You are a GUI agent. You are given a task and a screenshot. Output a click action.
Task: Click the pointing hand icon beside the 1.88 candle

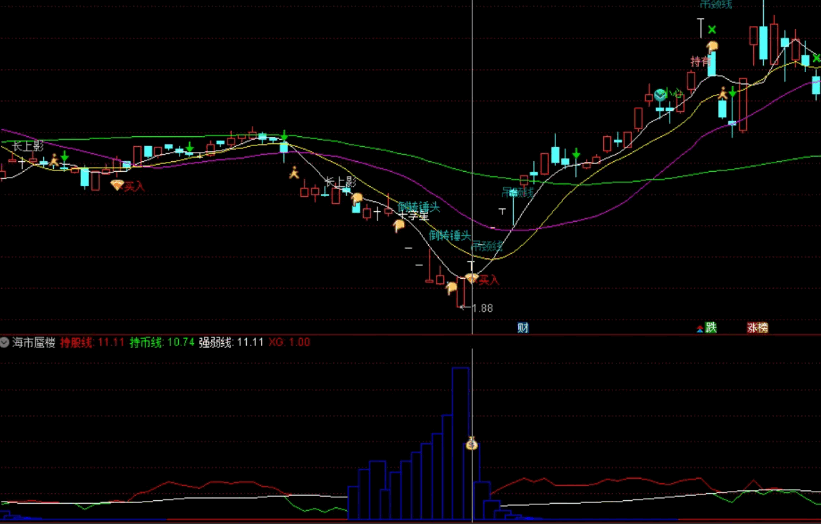[451, 288]
